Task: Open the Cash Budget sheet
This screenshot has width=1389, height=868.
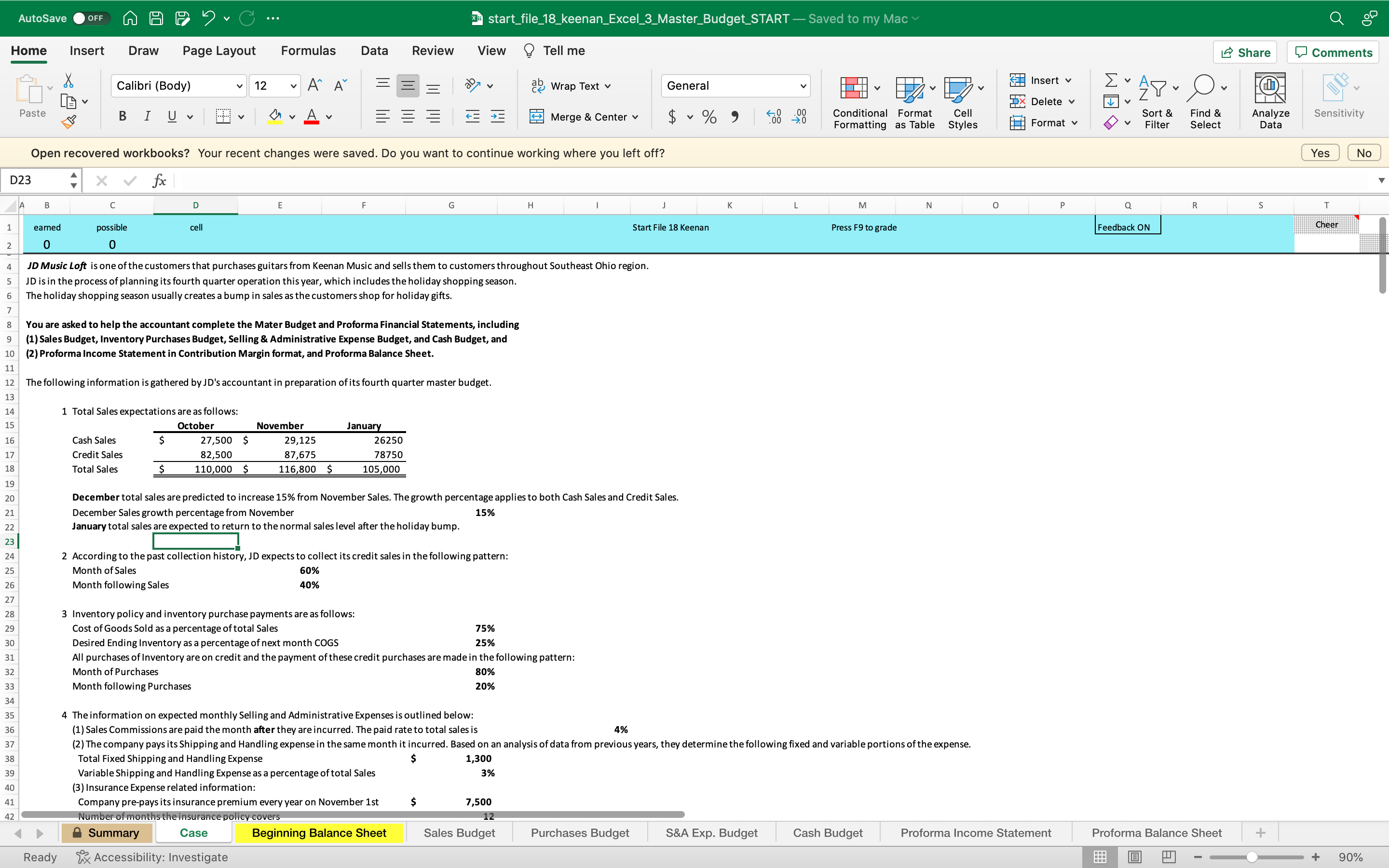Action: point(827,832)
